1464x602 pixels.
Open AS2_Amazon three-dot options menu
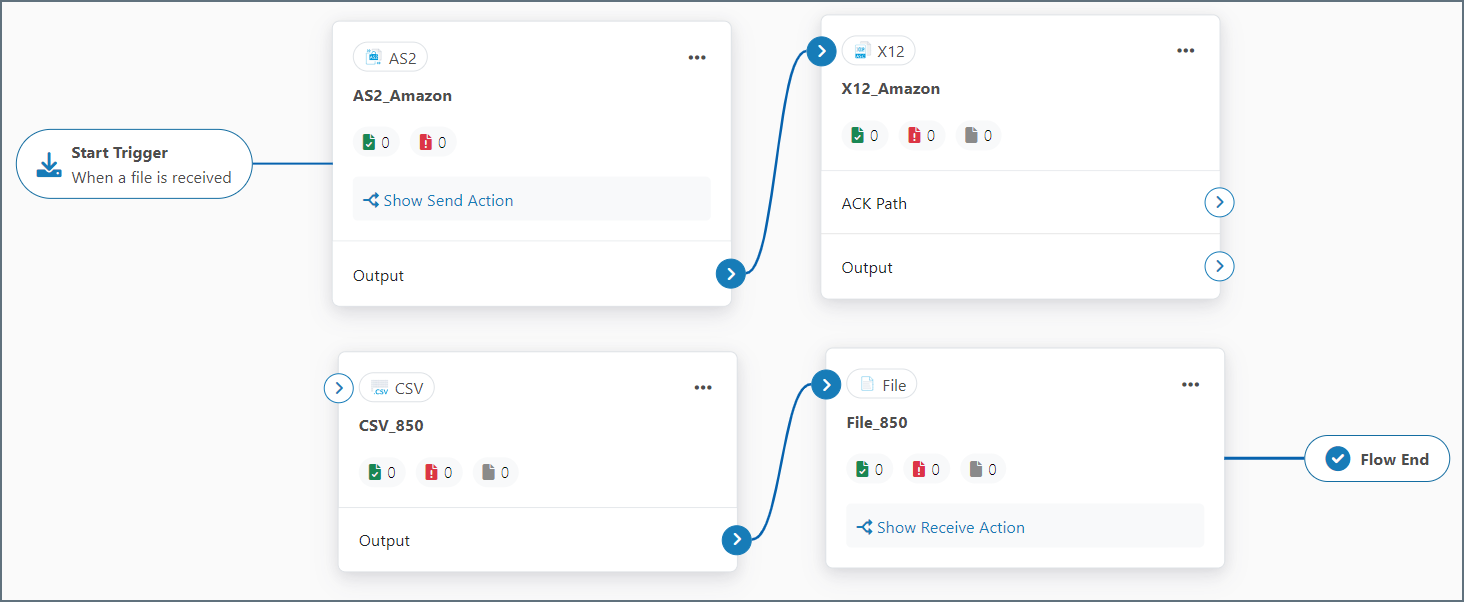[x=697, y=57]
